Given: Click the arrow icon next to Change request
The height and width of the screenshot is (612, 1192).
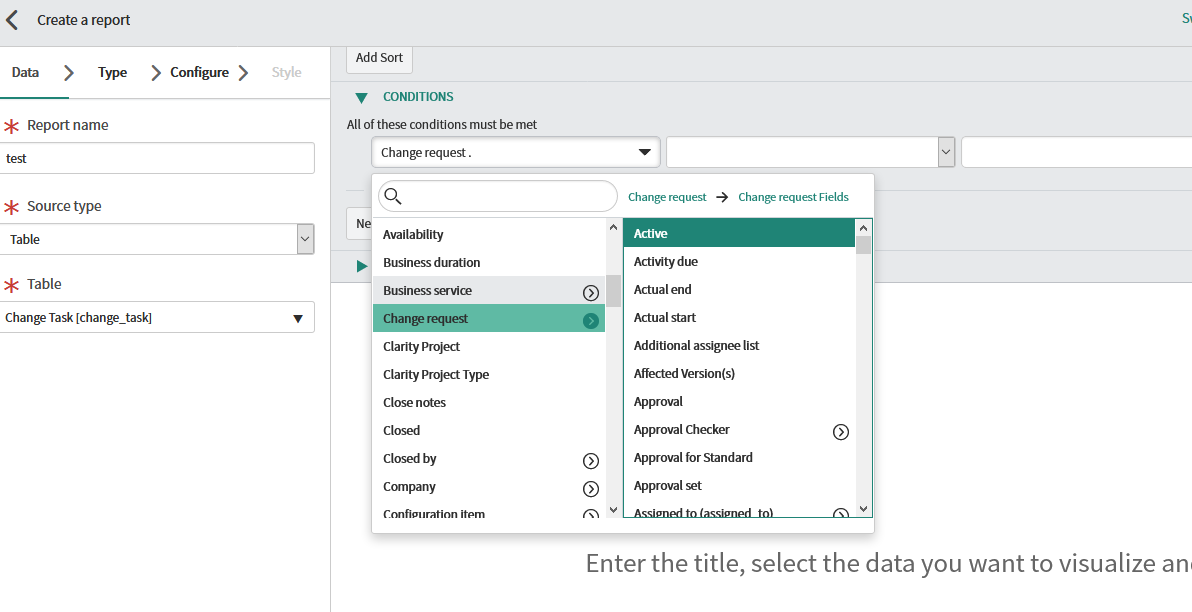Looking at the screenshot, I should [590, 320].
